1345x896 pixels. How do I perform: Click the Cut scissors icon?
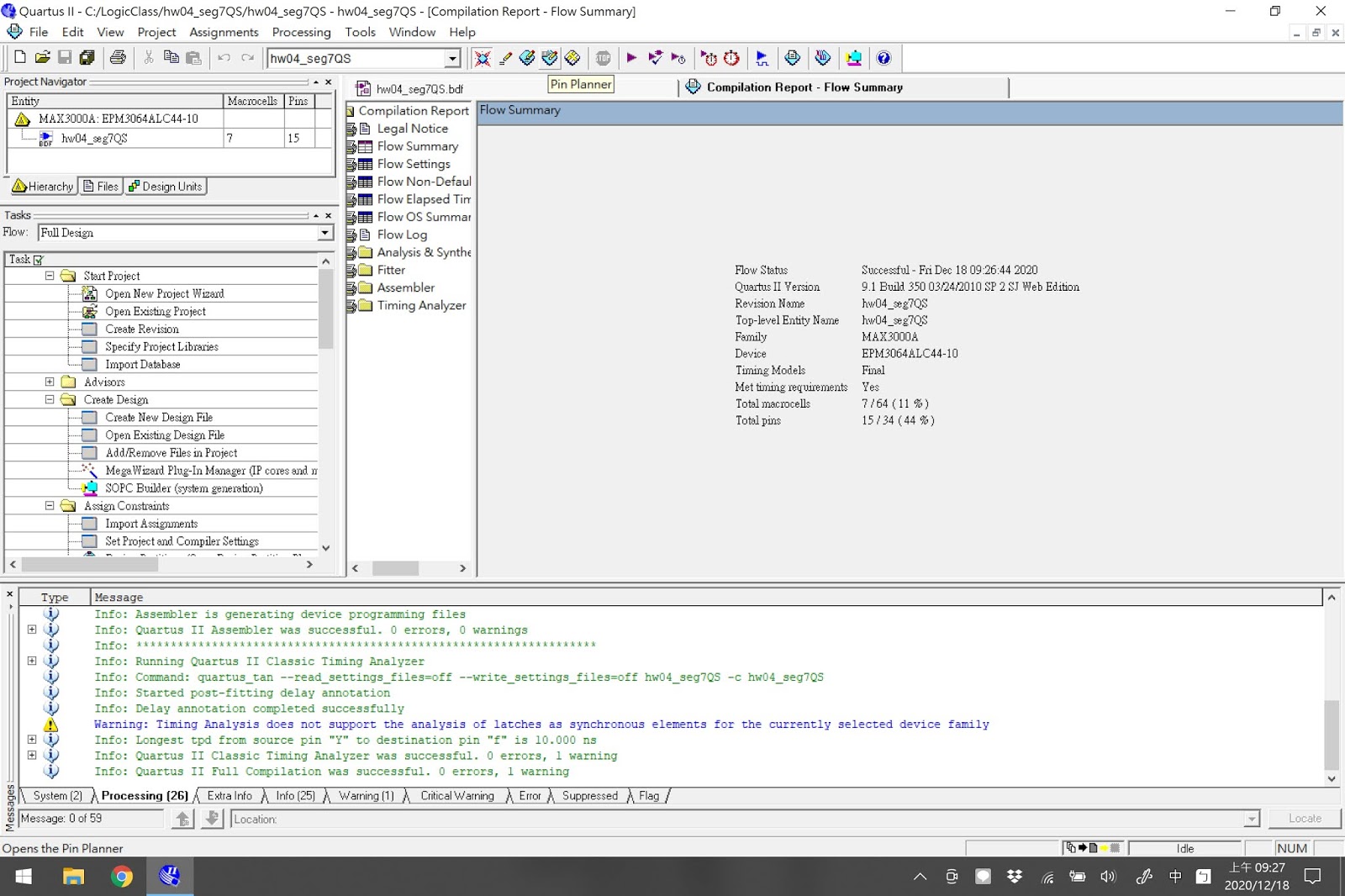(x=149, y=57)
